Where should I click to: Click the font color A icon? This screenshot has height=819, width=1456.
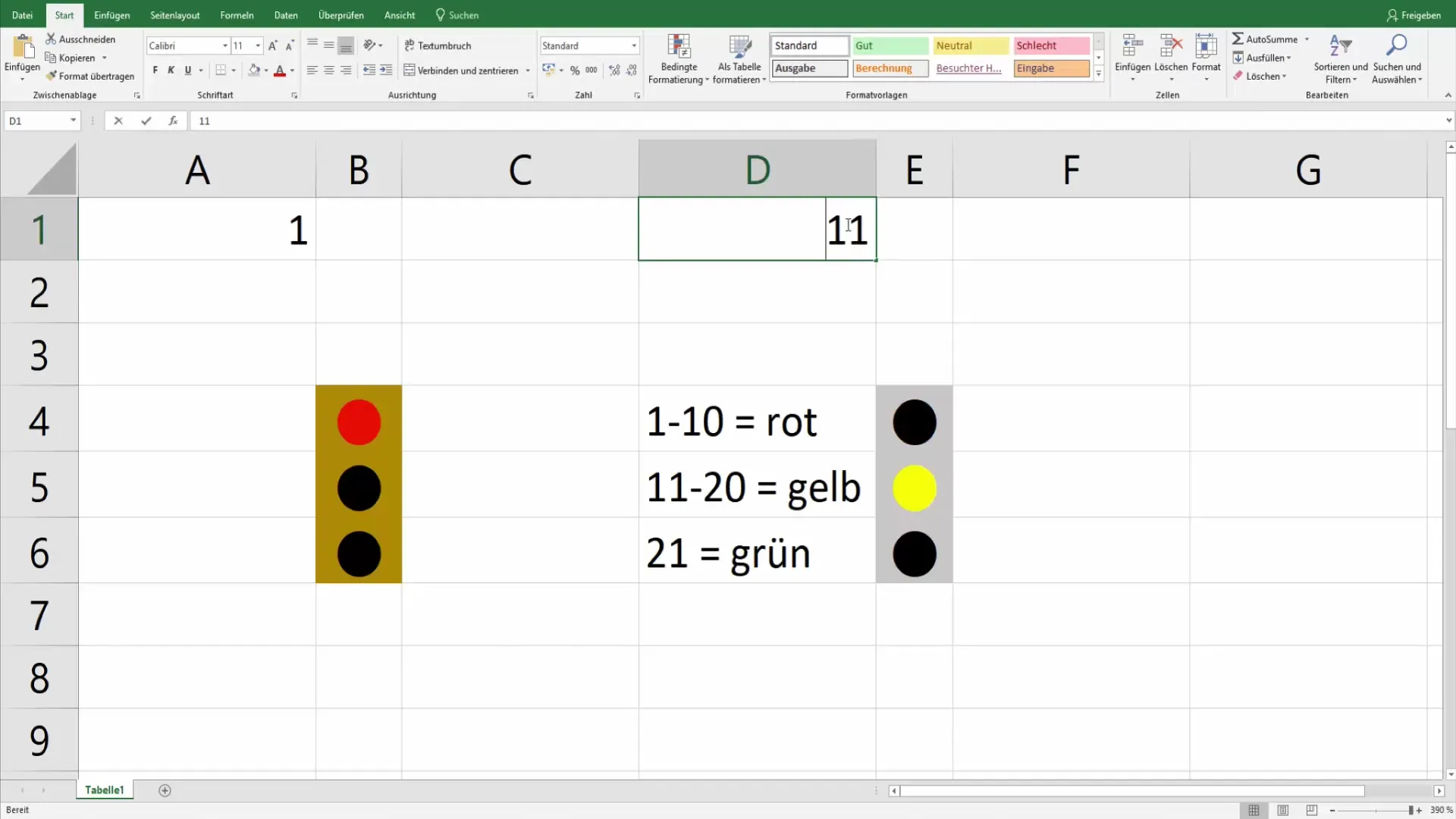(x=280, y=70)
